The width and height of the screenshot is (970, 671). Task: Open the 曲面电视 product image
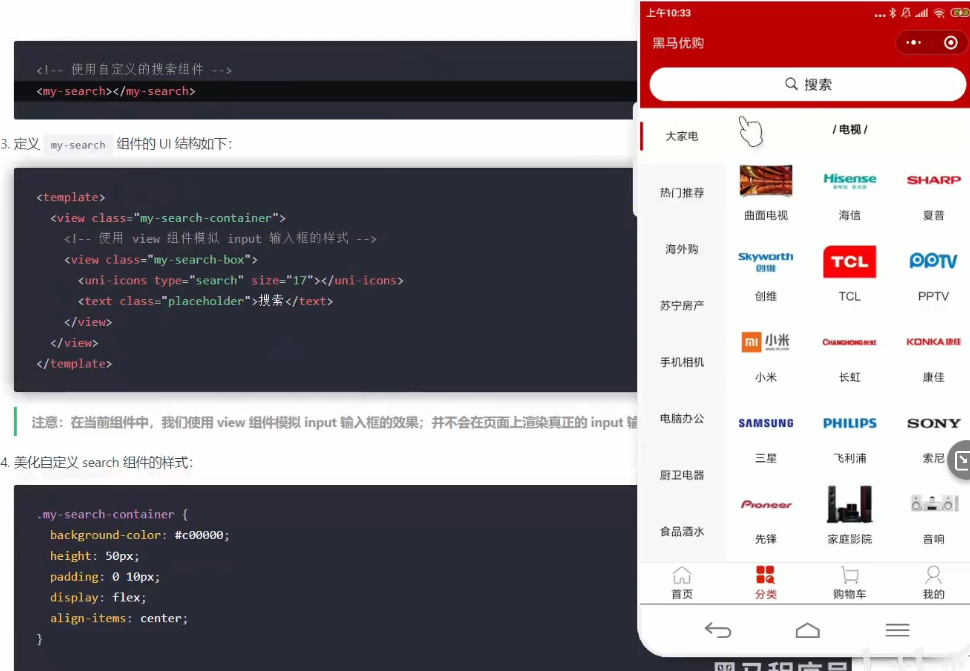pyautogui.click(x=766, y=181)
